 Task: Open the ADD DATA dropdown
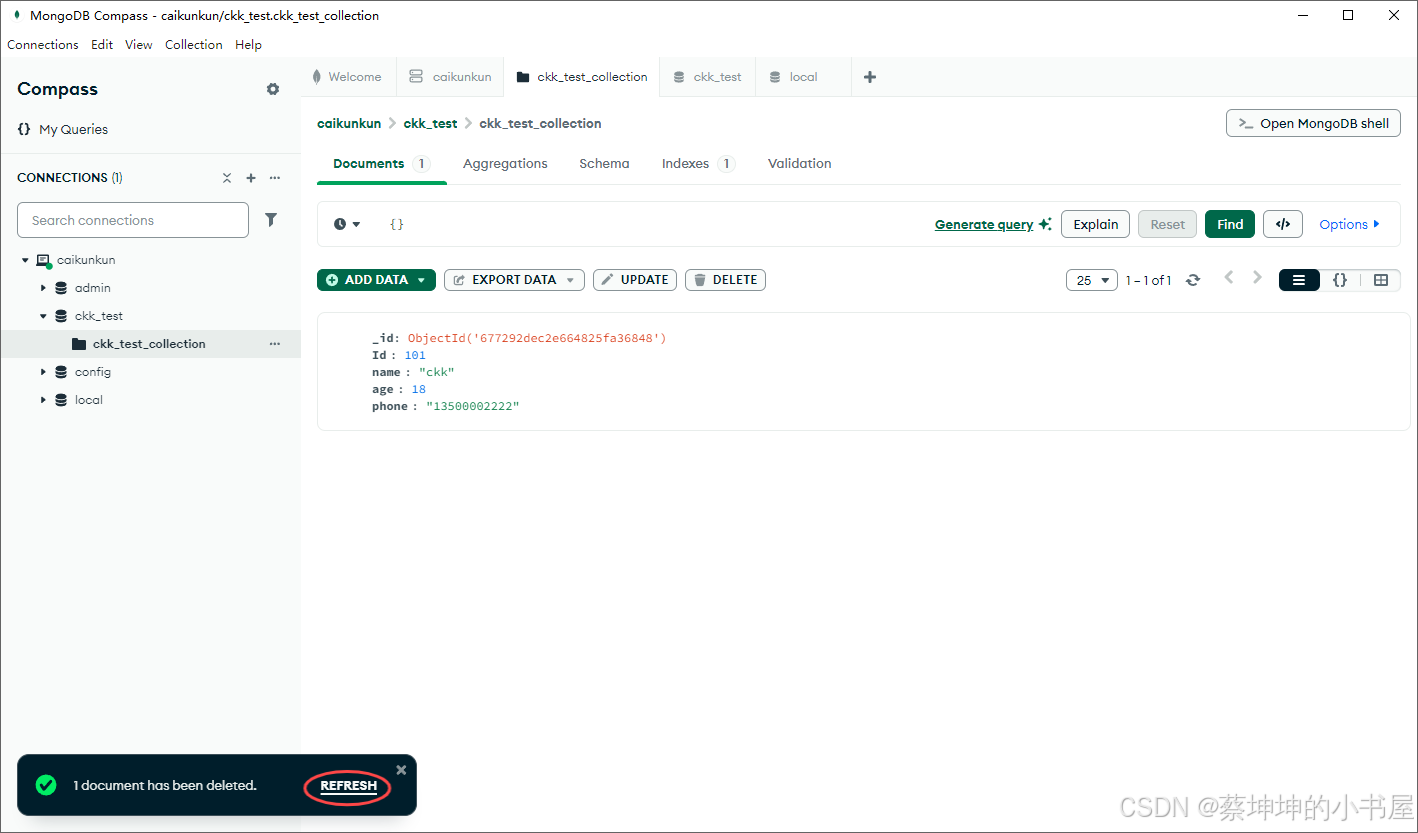[376, 280]
